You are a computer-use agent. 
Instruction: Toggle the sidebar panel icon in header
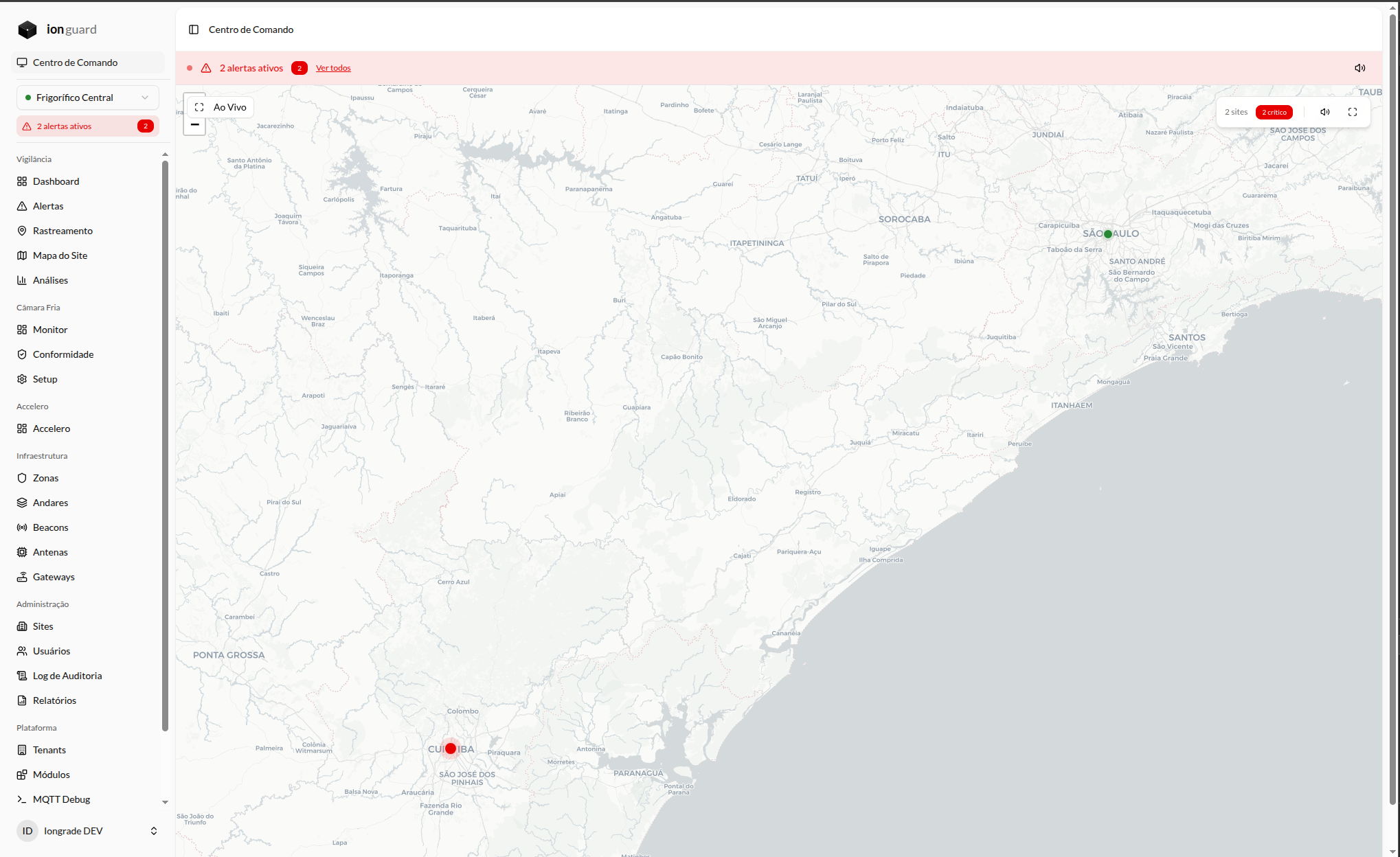point(194,30)
